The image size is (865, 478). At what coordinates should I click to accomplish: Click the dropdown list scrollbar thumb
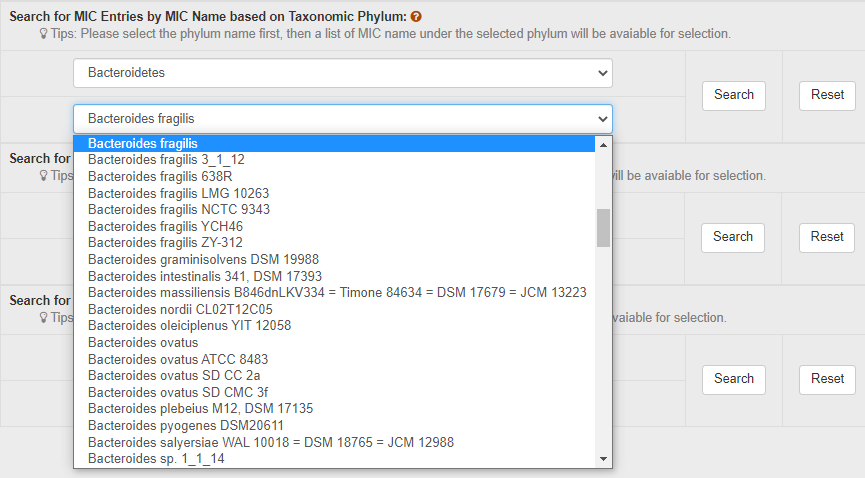[603, 227]
